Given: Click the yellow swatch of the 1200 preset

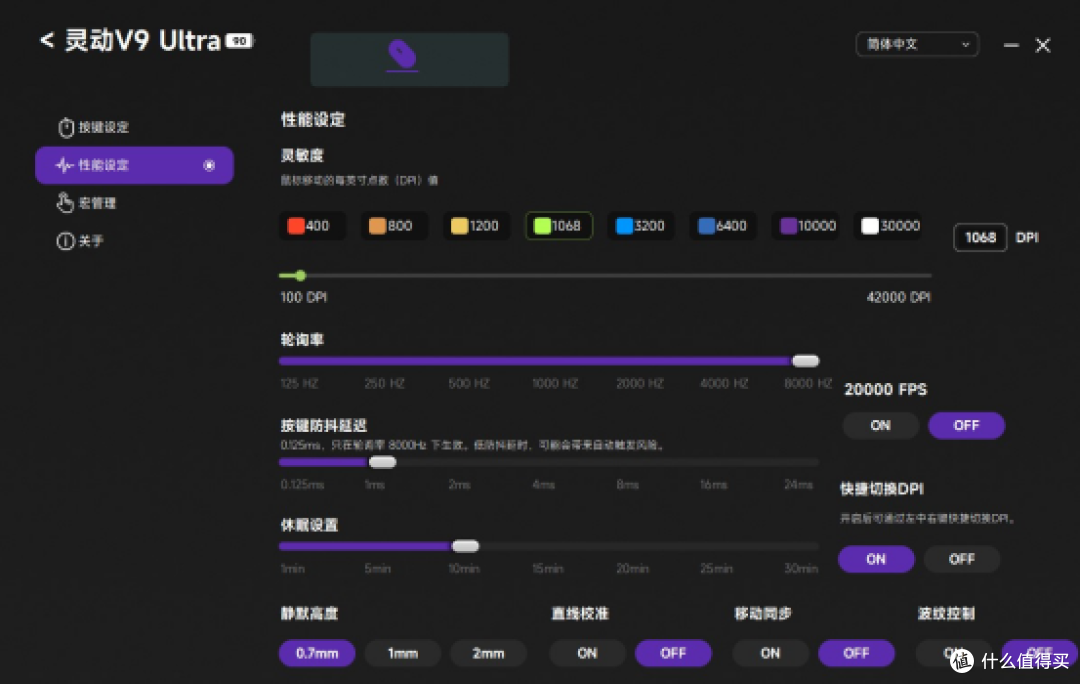Looking at the screenshot, I should (459, 226).
